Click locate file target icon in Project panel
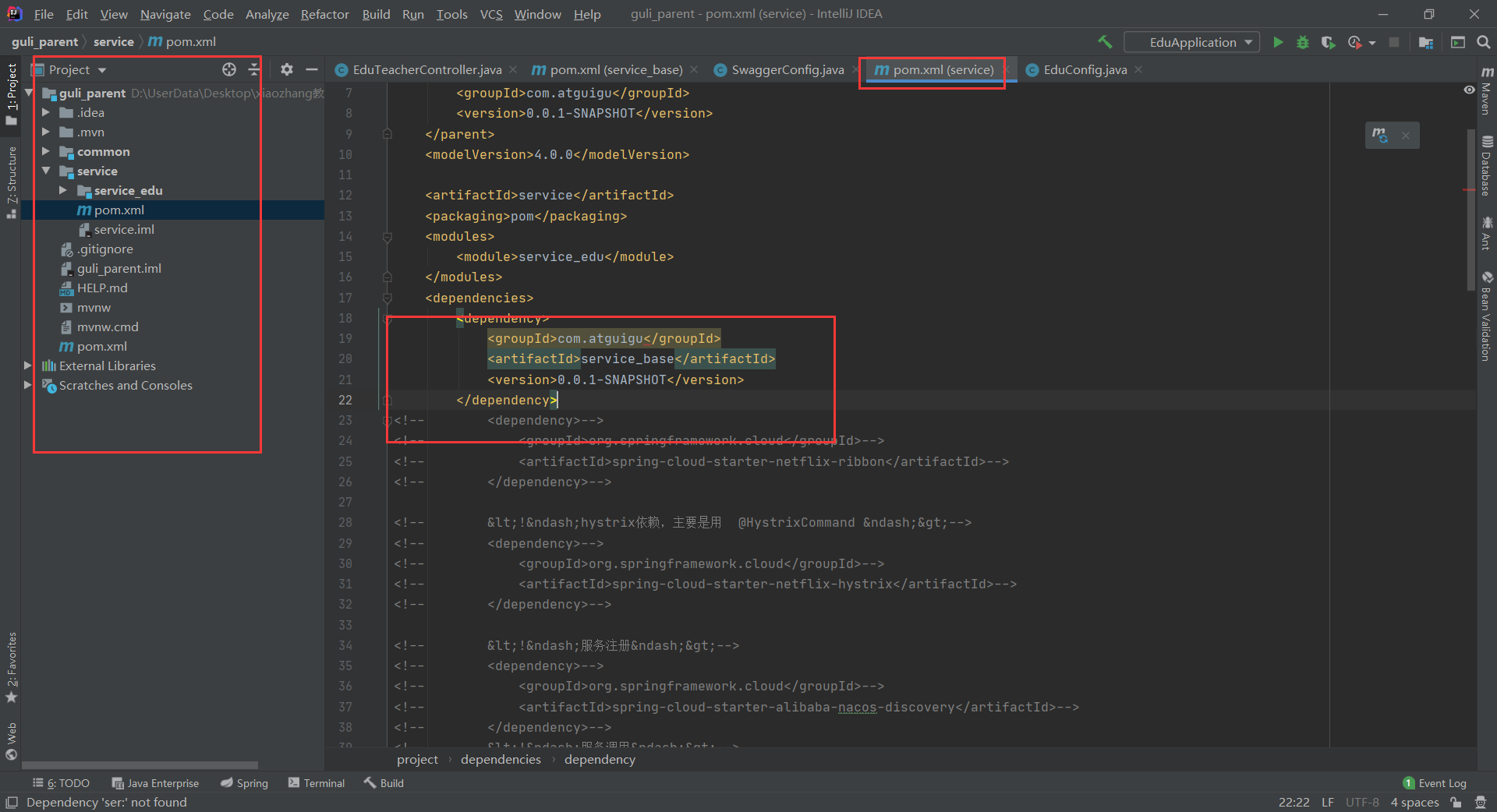Screen dimensions: 1497x812 pyautogui.click(x=229, y=69)
